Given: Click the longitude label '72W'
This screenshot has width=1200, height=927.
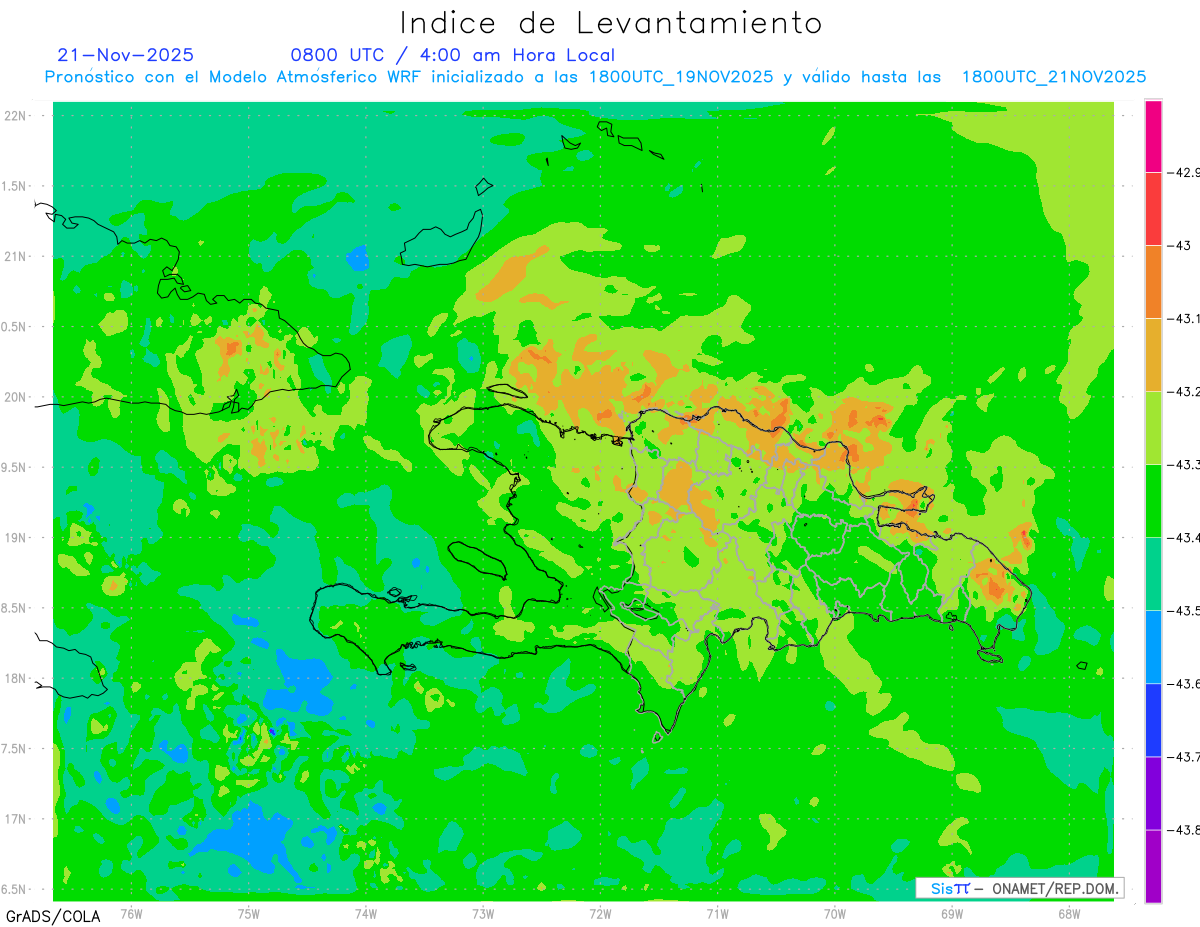Looking at the screenshot, I should click(600, 914).
